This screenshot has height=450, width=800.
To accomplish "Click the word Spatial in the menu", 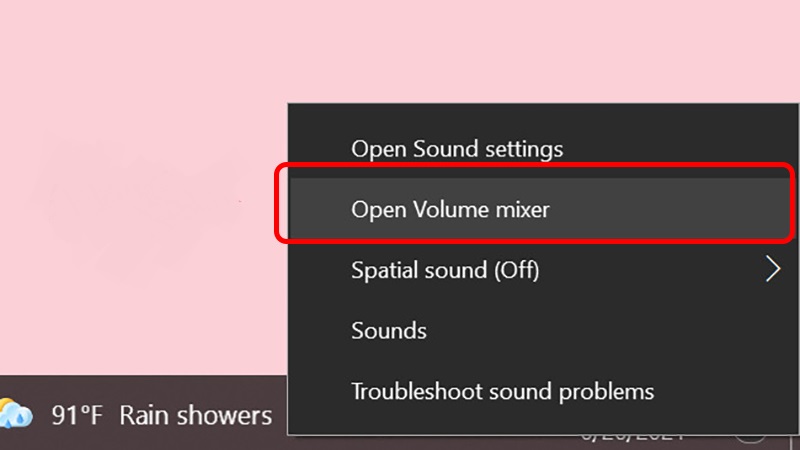I will coord(381,270).
